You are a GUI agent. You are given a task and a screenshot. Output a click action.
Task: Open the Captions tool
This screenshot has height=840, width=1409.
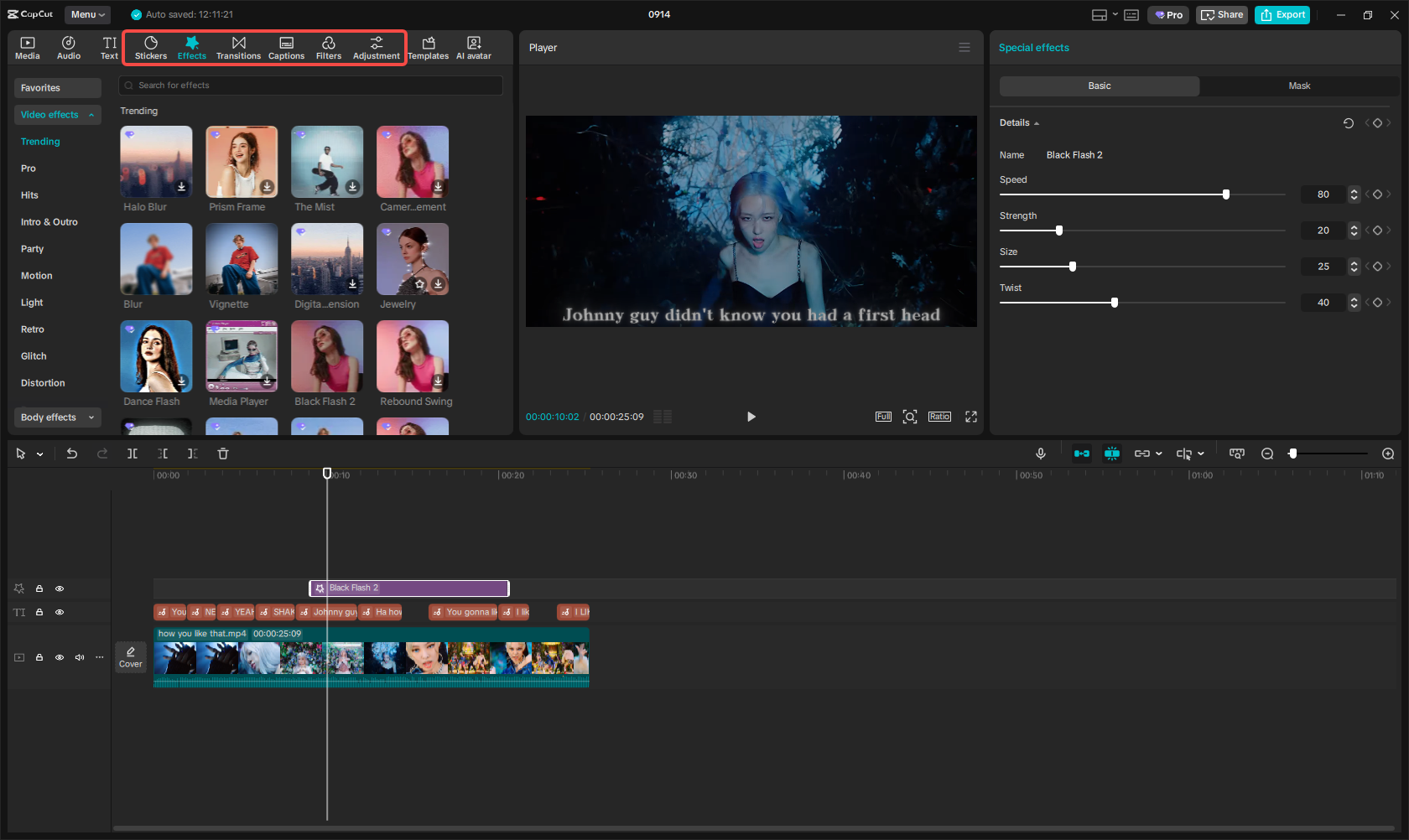[x=286, y=47]
